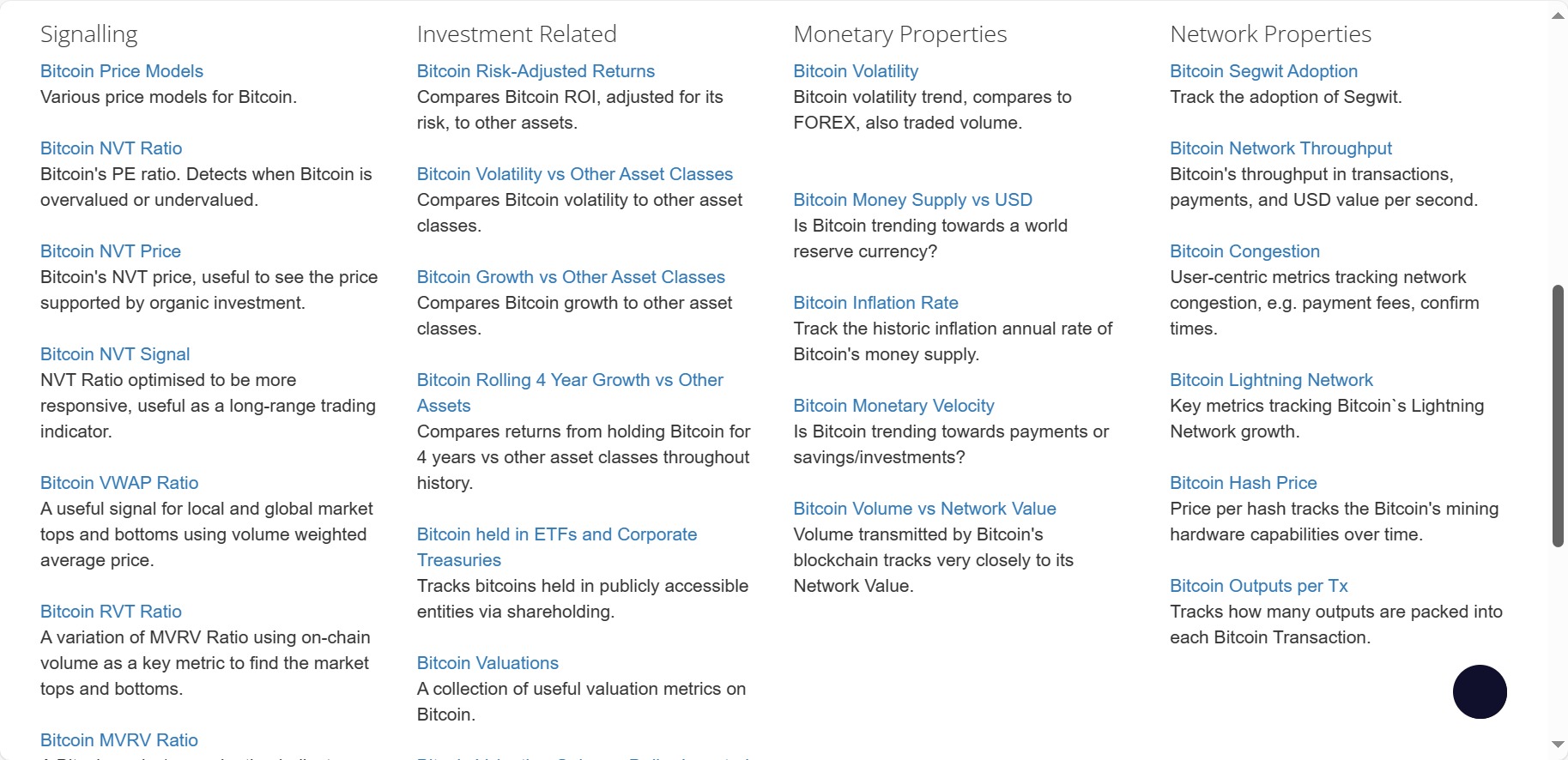
Task: Open Bitcoin Lightning Network metrics
Action: (1271, 380)
